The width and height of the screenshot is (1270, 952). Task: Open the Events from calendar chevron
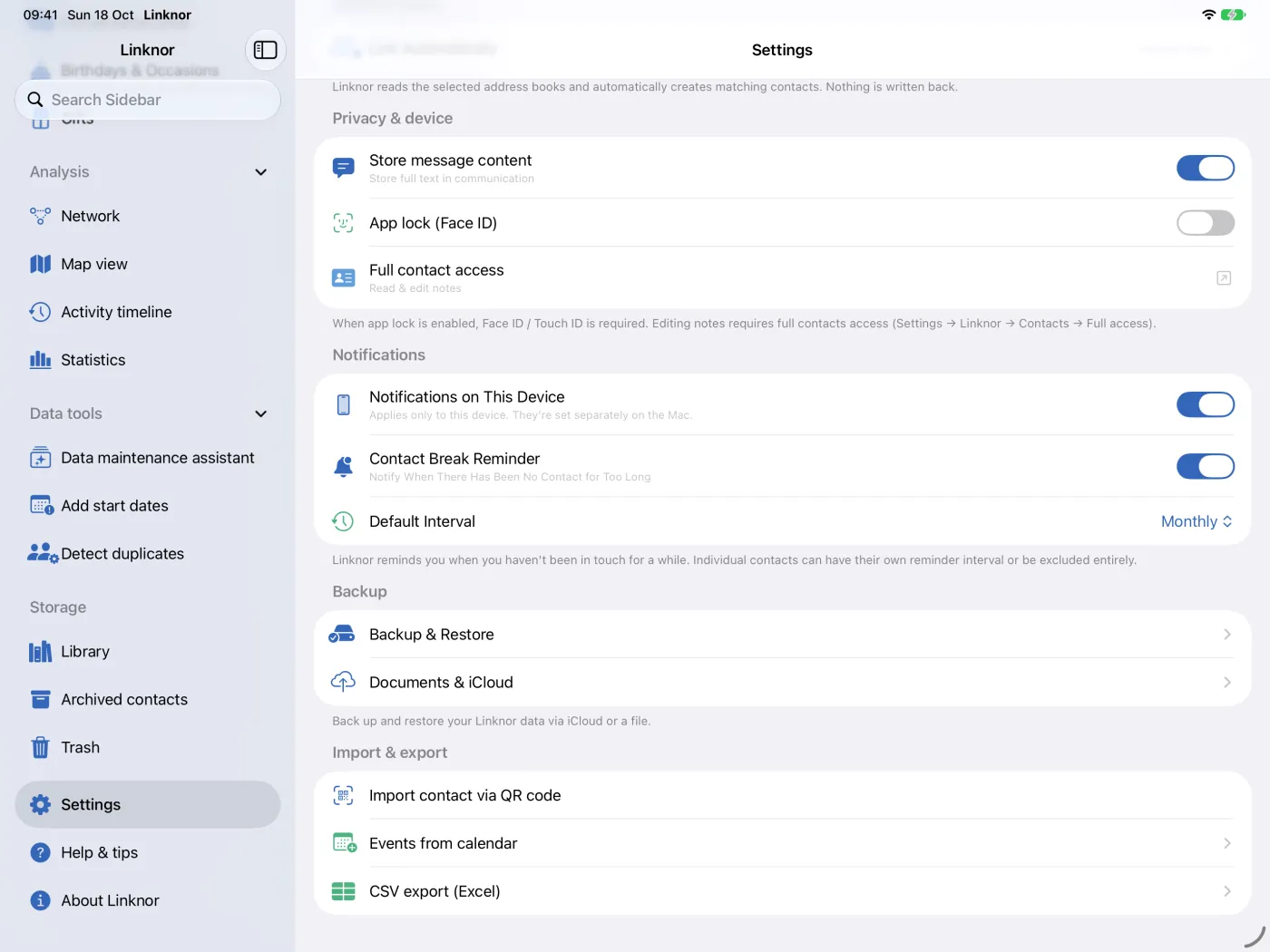coord(1226,843)
